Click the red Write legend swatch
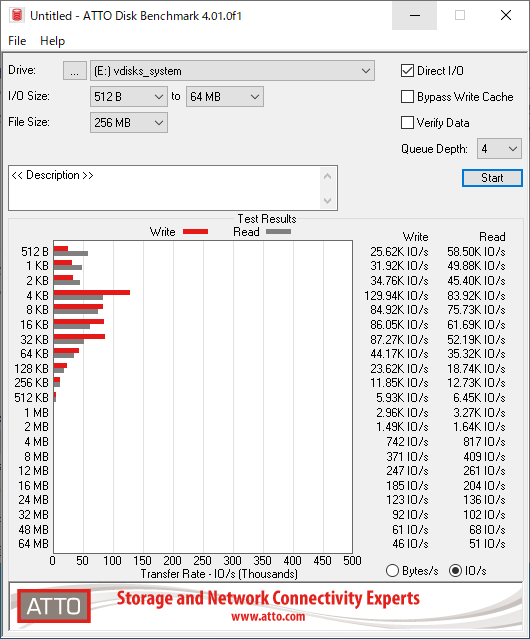The height and width of the screenshot is (639, 530). pos(196,231)
